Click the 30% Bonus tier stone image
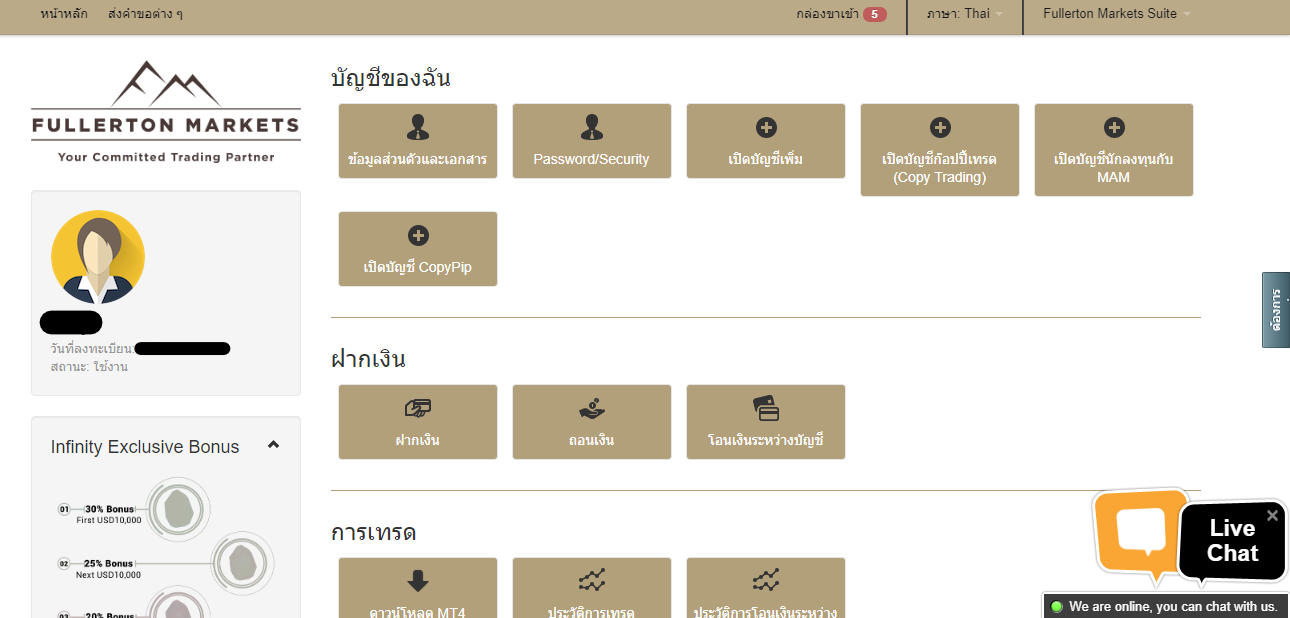The width and height of the screenshot is (1290, 618). click(x=178, y=510)
